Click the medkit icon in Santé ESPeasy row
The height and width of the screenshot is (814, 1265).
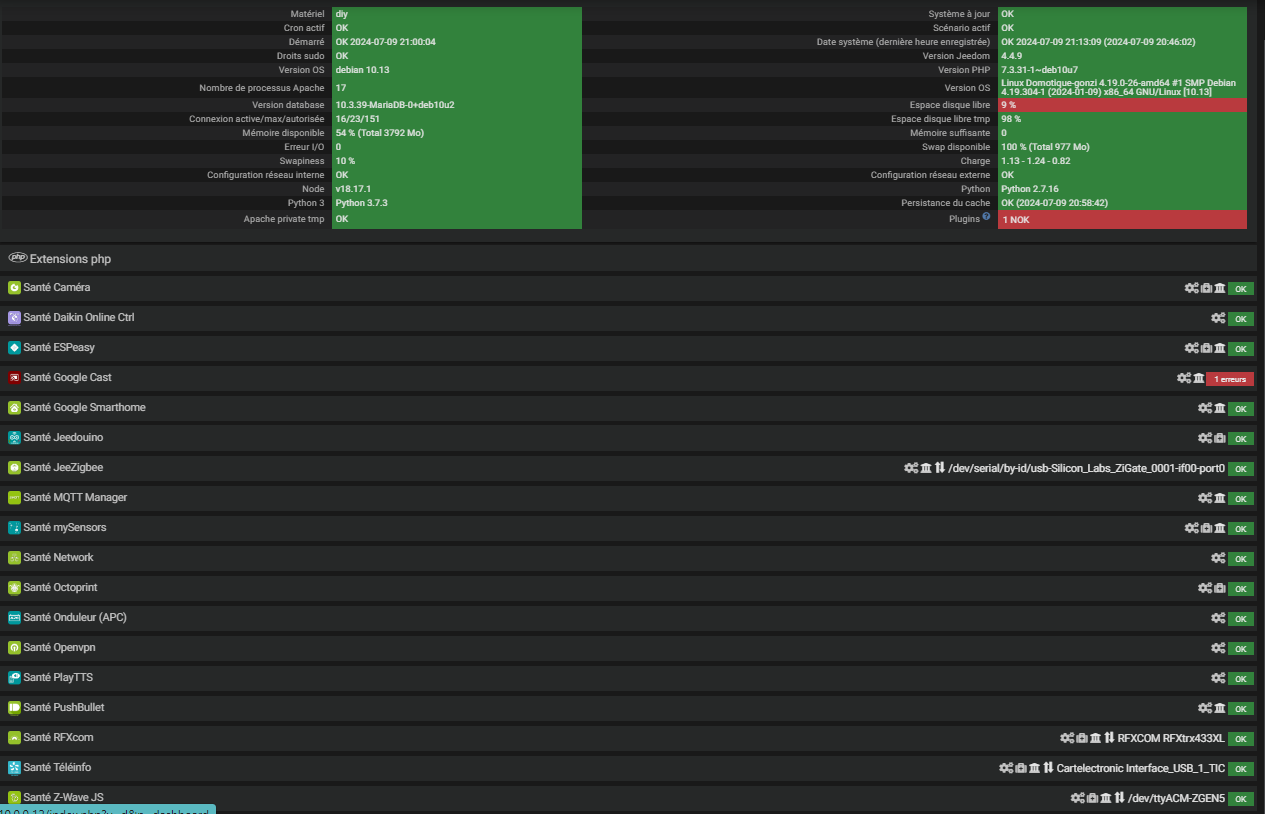pyautogui.click(x=1206, y=348)
